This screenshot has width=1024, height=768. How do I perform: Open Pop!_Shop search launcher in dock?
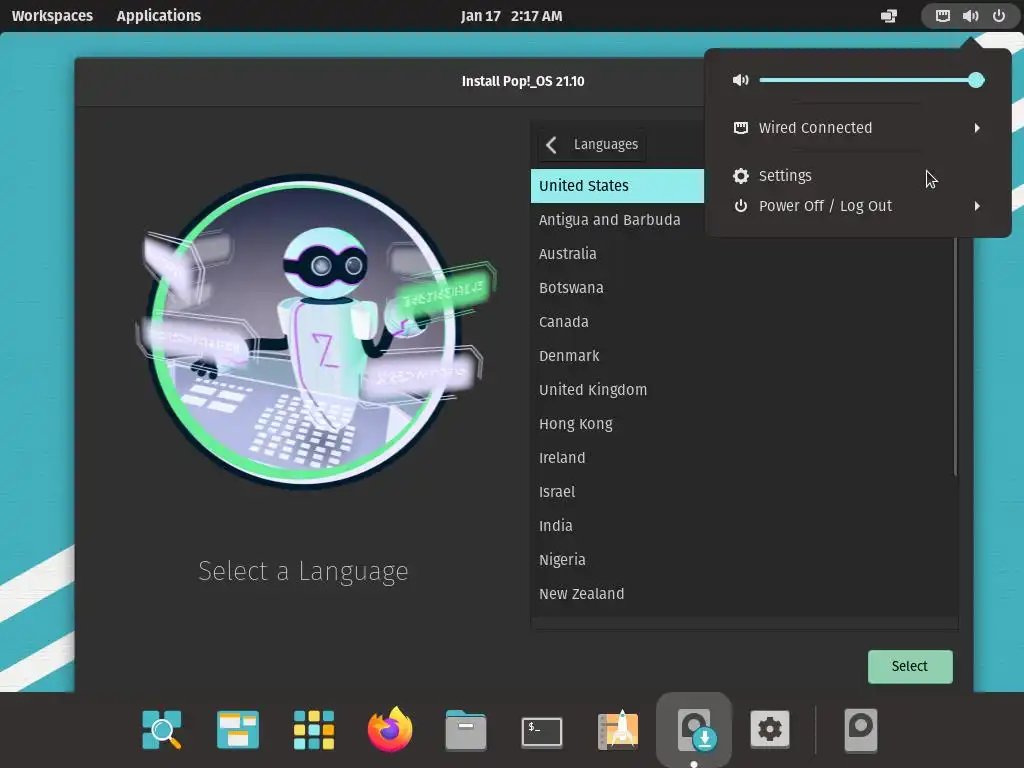161,729
